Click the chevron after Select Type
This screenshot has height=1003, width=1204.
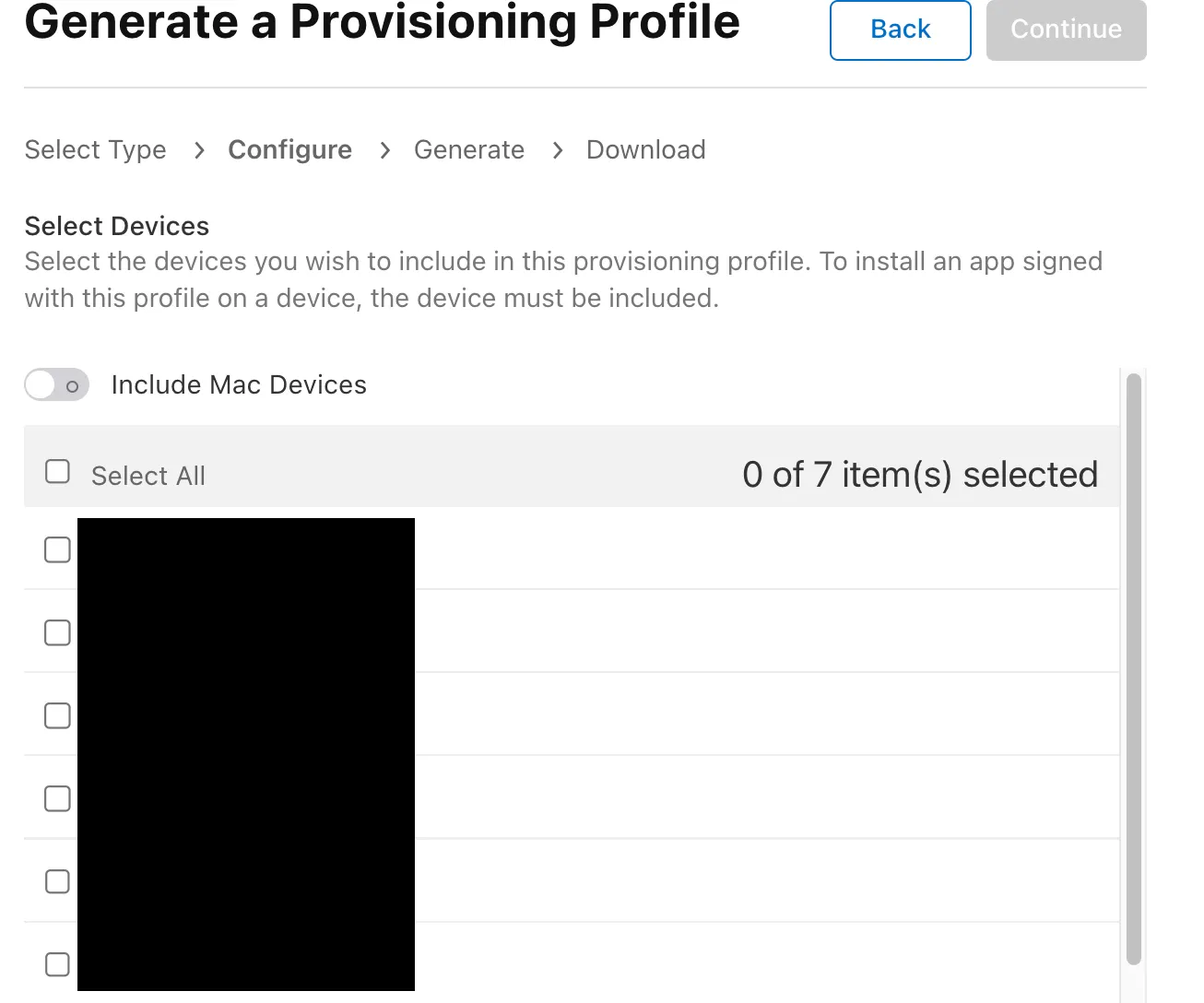coord(199,150)
